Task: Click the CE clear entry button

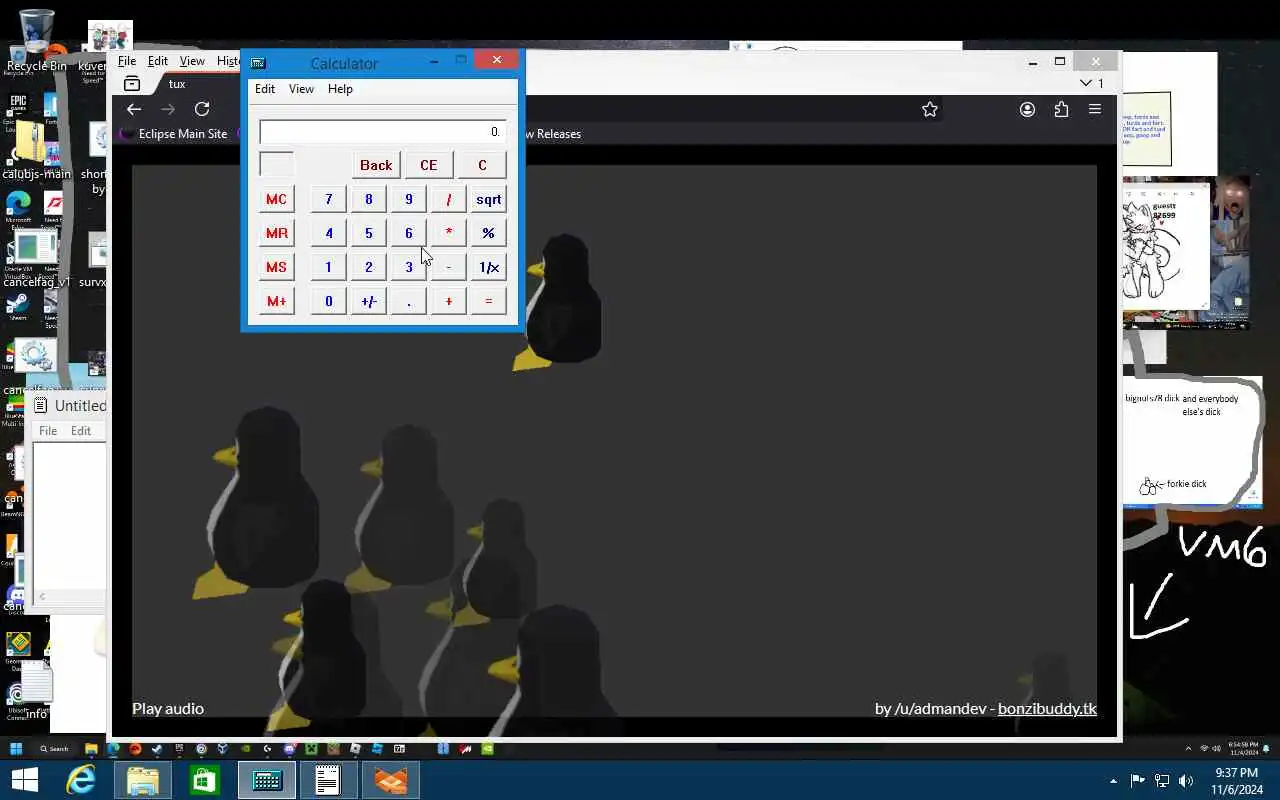Action: pos(428,165)
